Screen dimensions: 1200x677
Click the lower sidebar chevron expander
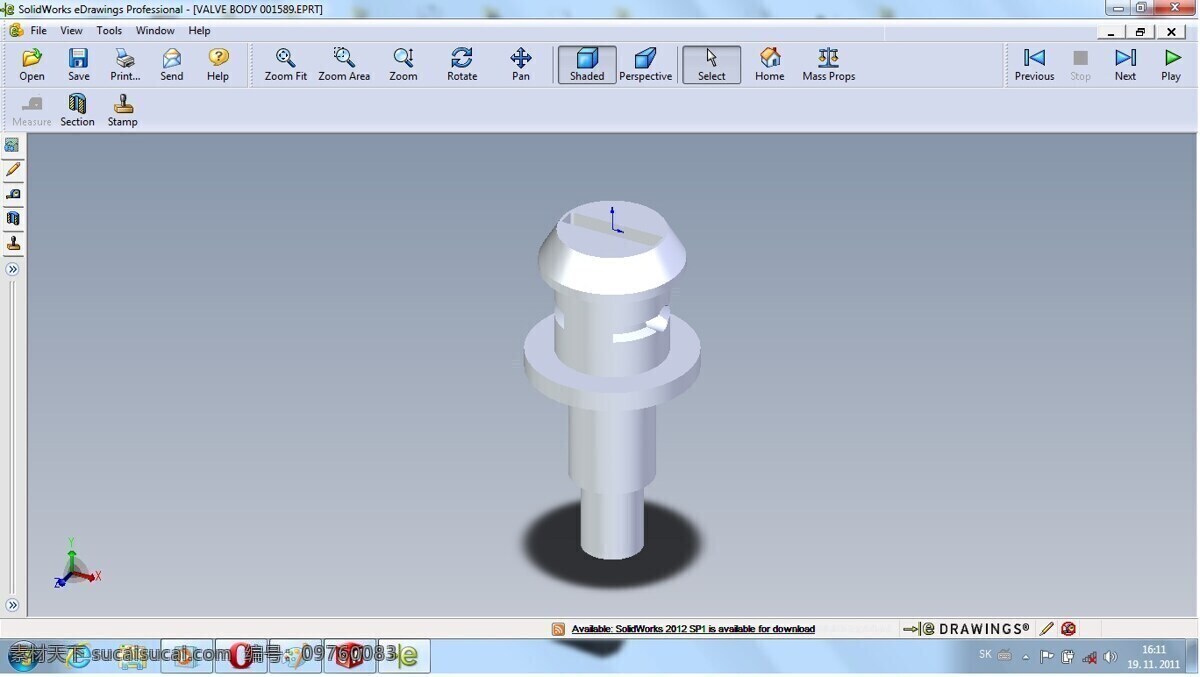[13, 605]
